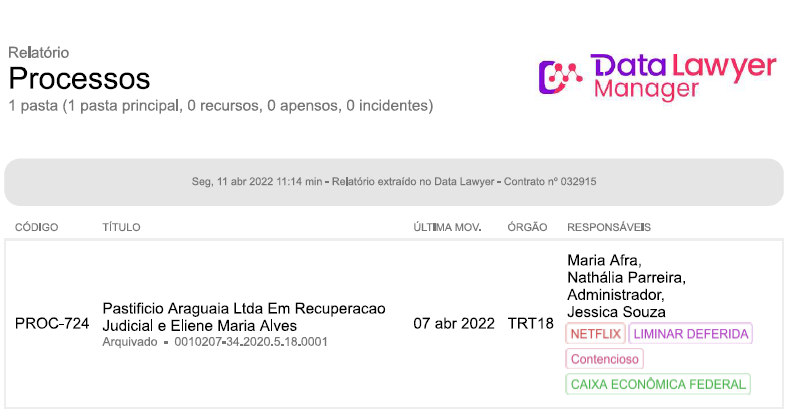795x413 pixels.
Task: Click the Data Lawyer Manager logo text
Action: 683,77
